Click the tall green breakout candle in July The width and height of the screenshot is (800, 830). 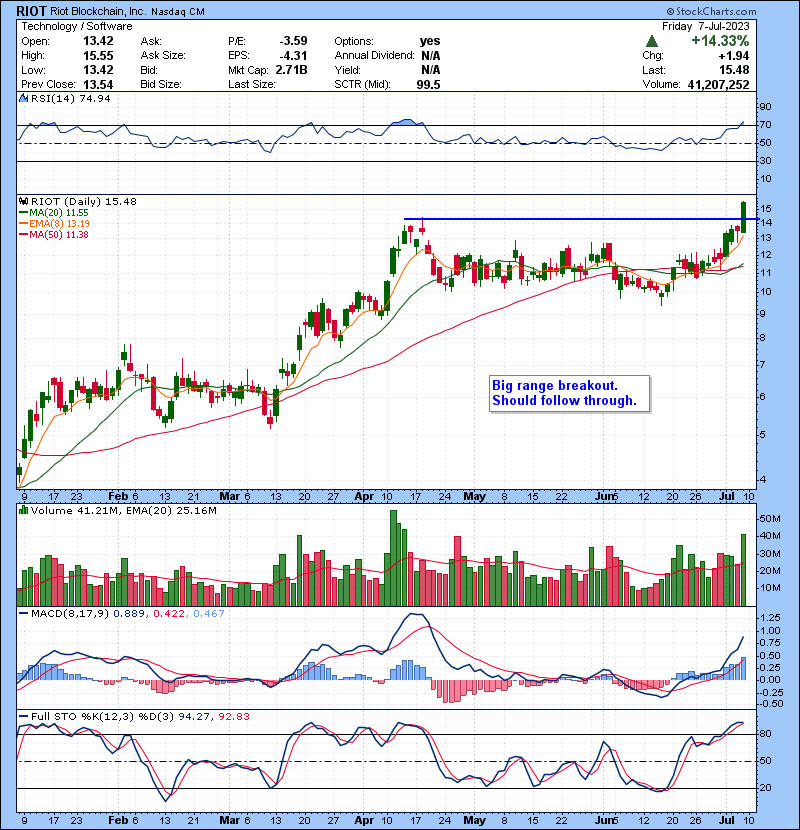pyautogui.click(x=743, y=217)
